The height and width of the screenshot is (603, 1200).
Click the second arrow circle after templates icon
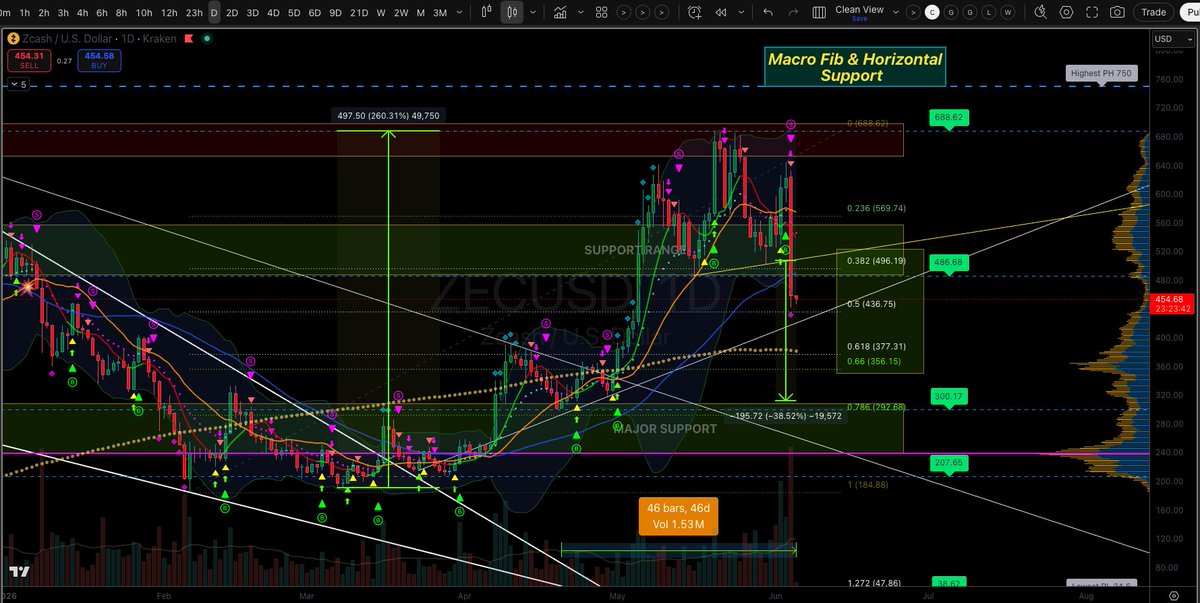[x=643, y=12]
